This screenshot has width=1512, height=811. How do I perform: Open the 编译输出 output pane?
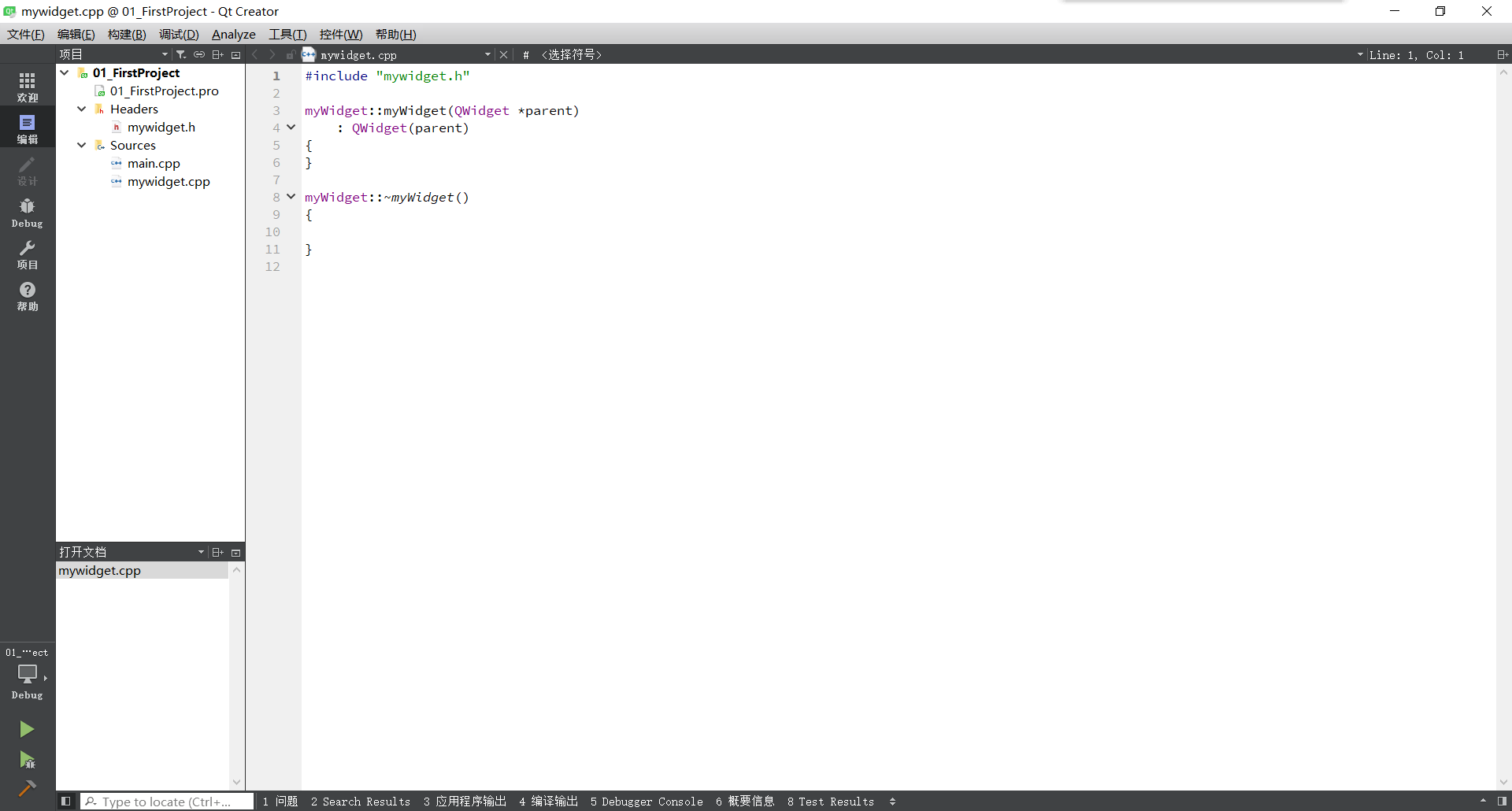[549, 801]
